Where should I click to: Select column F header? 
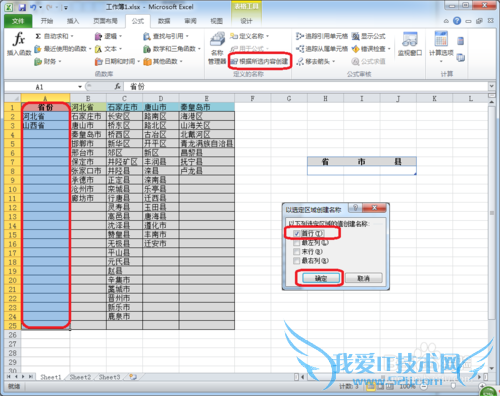click(x=252, y=98)
